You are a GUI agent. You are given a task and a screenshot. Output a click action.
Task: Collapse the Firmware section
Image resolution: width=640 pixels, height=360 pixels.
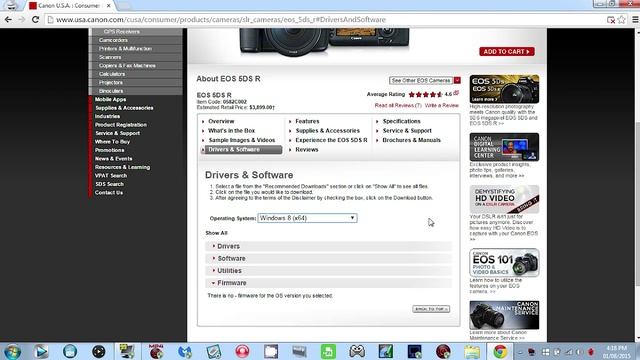[329, 283]
